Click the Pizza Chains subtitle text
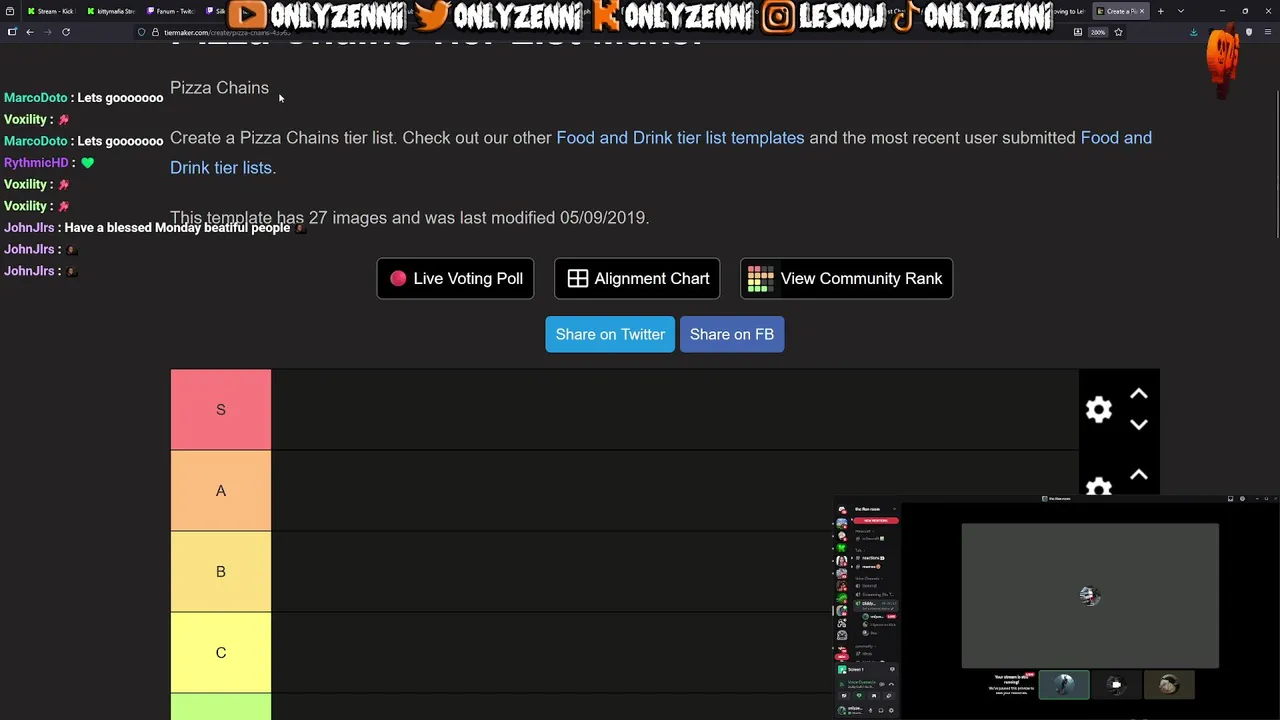This screenshot has width=1280, height=720. pos(219,88)
